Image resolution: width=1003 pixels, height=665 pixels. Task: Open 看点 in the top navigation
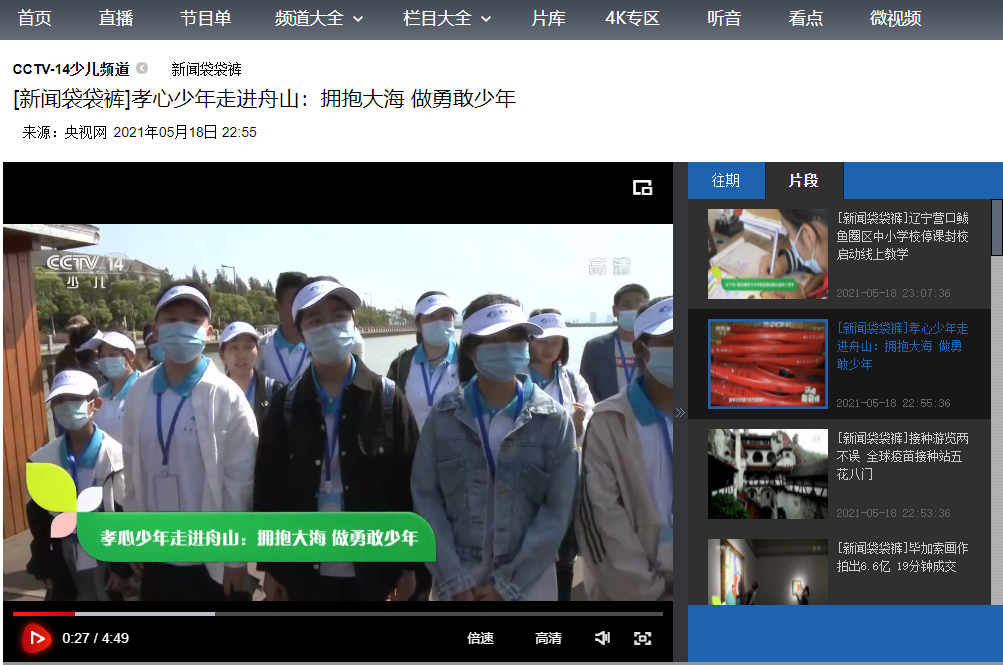[x=805, y=19]
